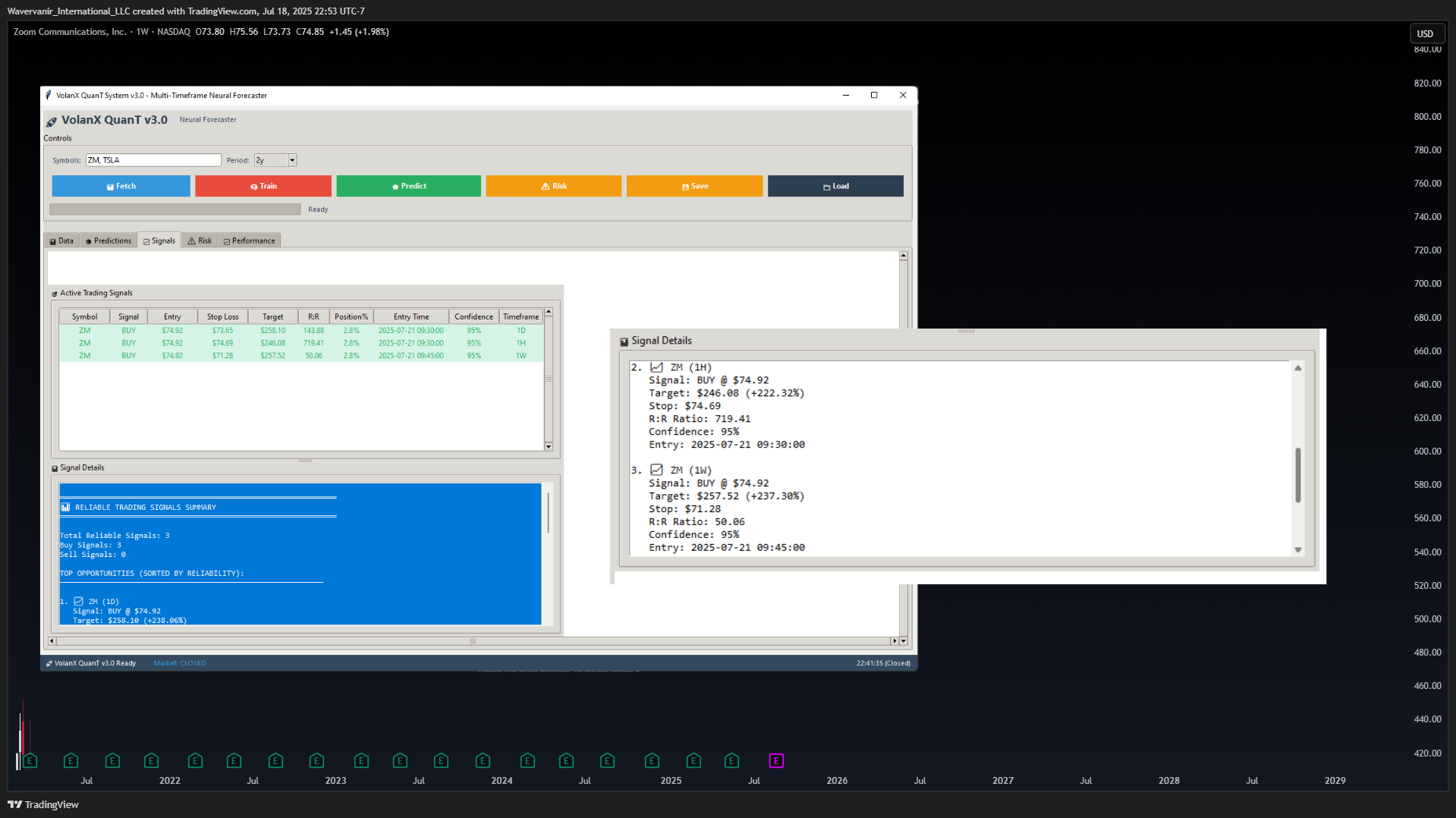Click the VolanX rocket logo icon

(51, 121)
